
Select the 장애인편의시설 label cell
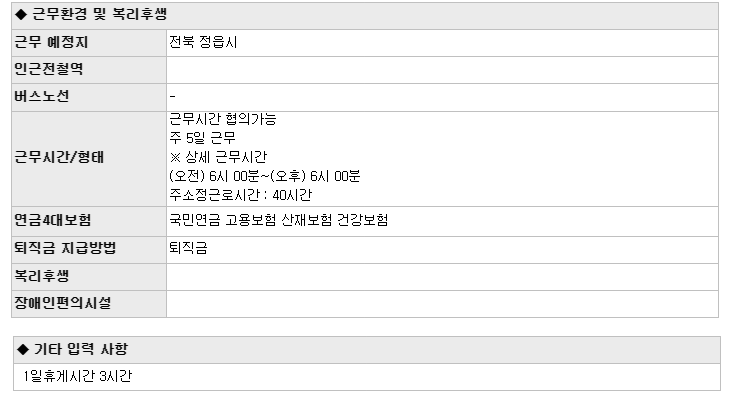[89, 304]
